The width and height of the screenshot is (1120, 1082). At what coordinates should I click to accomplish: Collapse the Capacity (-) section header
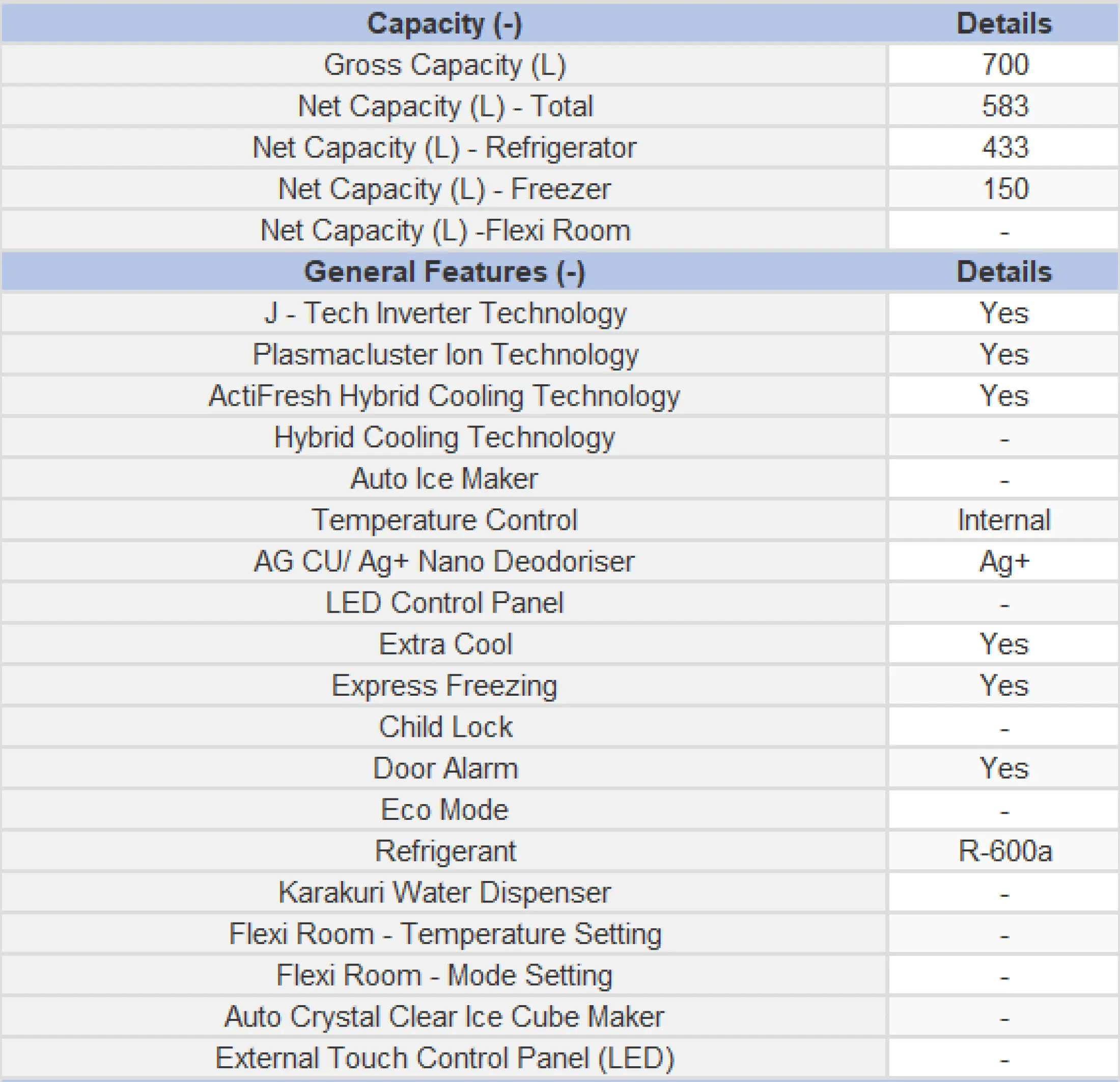point(444,24)
